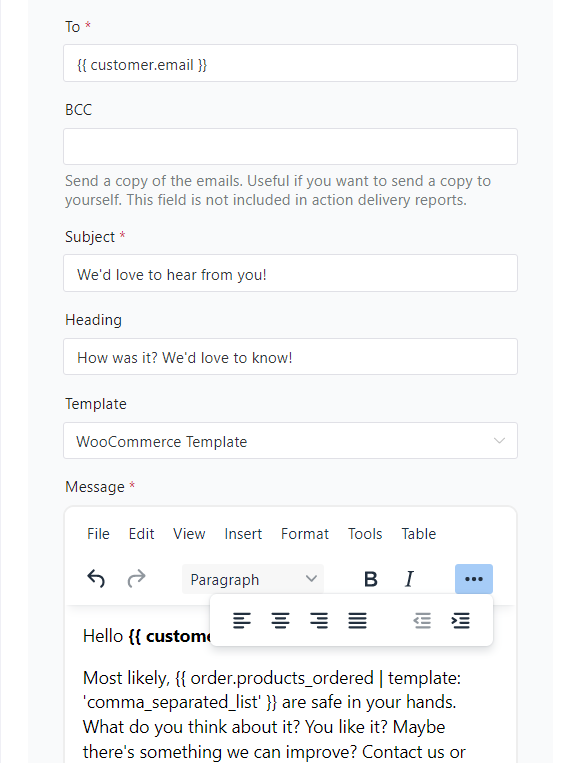The width and height of the screenshot is (578, 763).
Task: Open the Table menu
Action: coord(418,534)
